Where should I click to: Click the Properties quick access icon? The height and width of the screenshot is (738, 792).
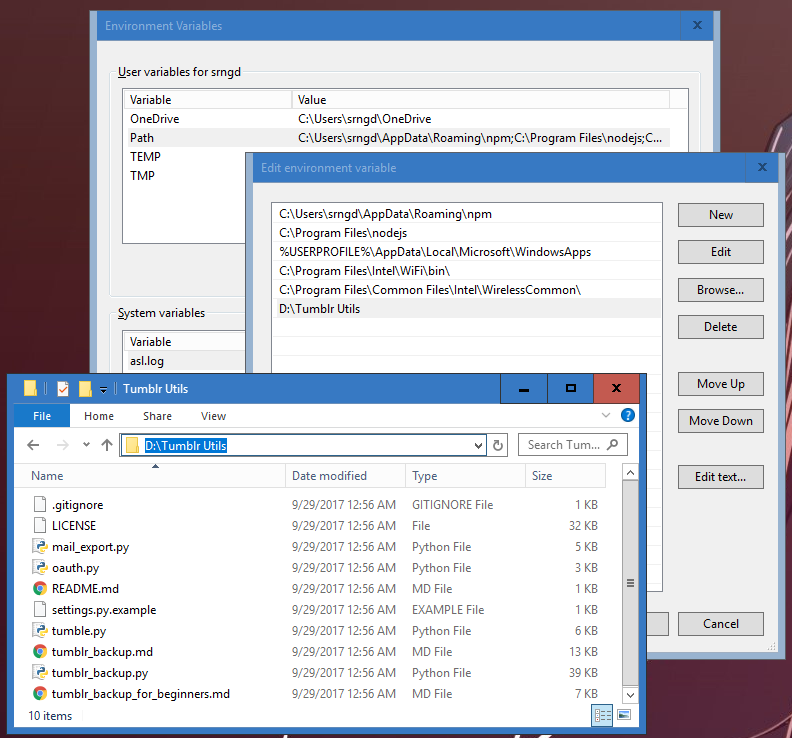[x=63, y=388]
